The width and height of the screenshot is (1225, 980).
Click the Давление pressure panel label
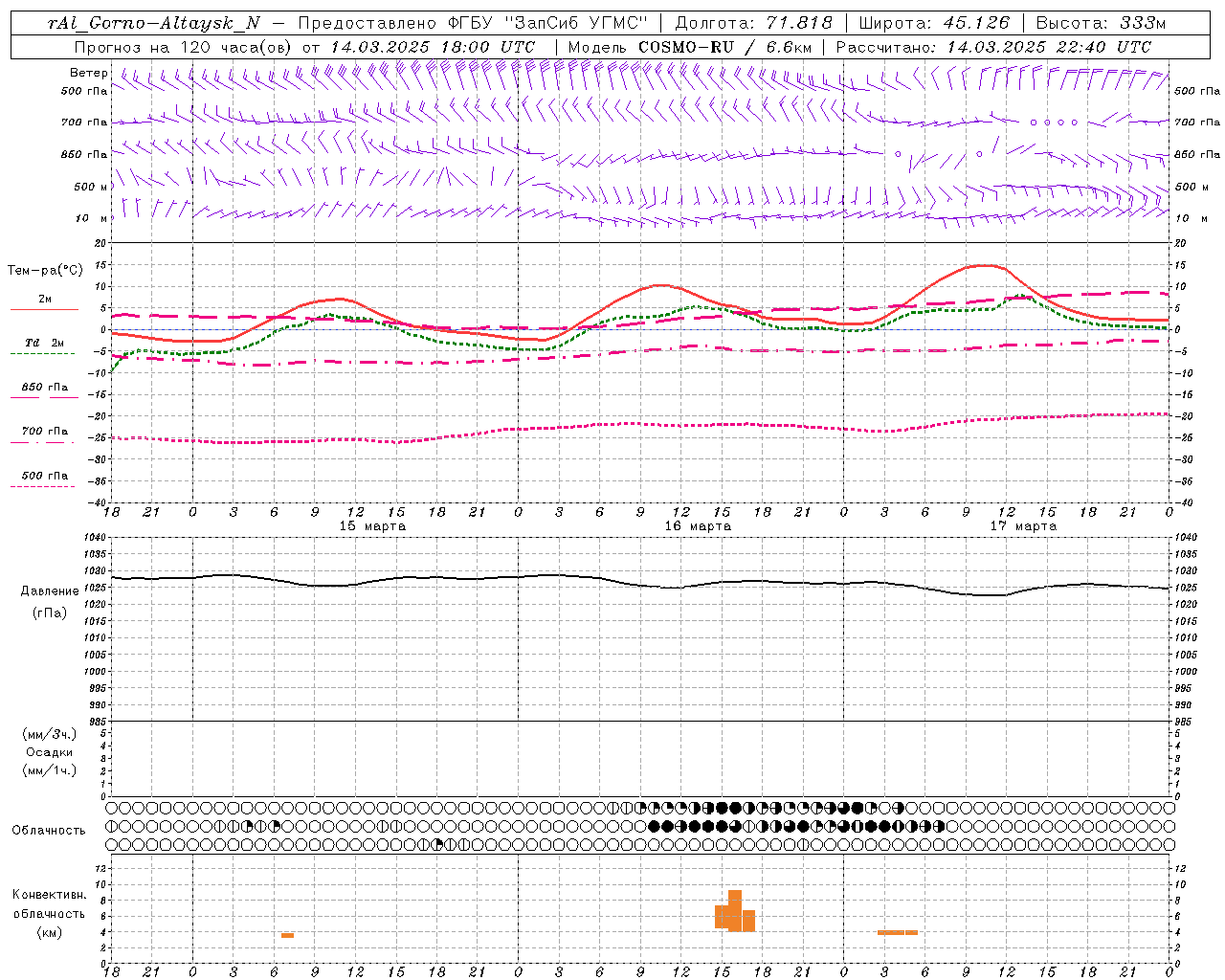pyautogui.click(x=50, y=591)
